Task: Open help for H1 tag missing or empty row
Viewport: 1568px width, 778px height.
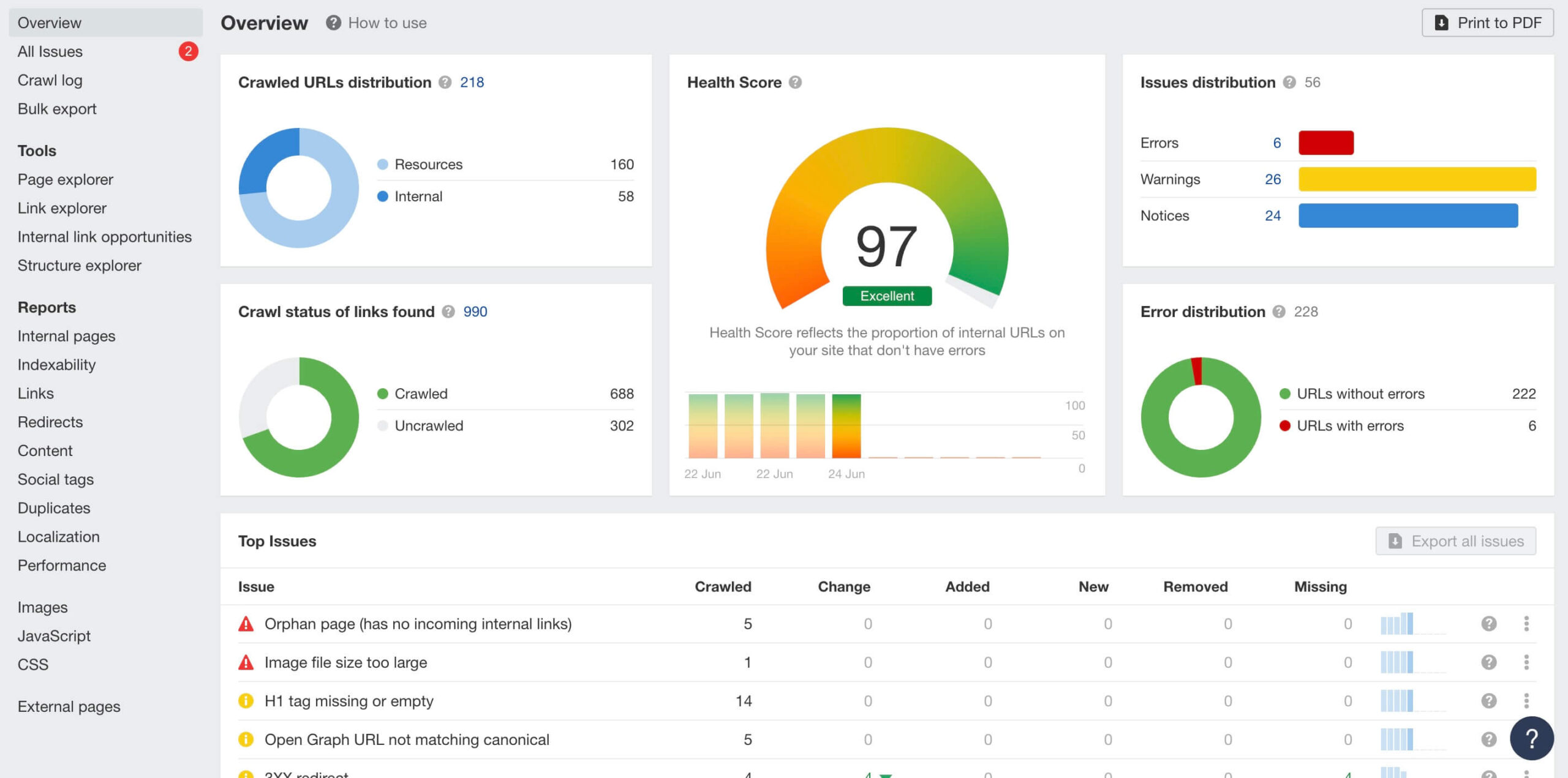Action: point(1489,701)
